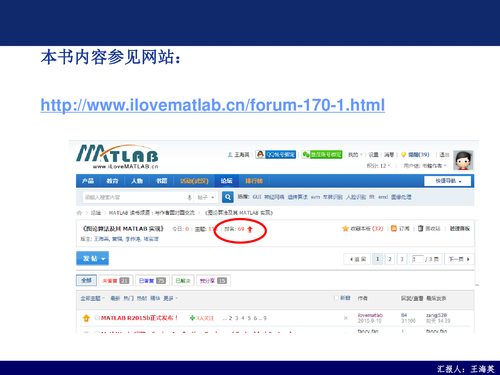The height and width of the screenshot is (375, 500).
Task: Click the 下一页 next page button
Action: click(459, 259)
